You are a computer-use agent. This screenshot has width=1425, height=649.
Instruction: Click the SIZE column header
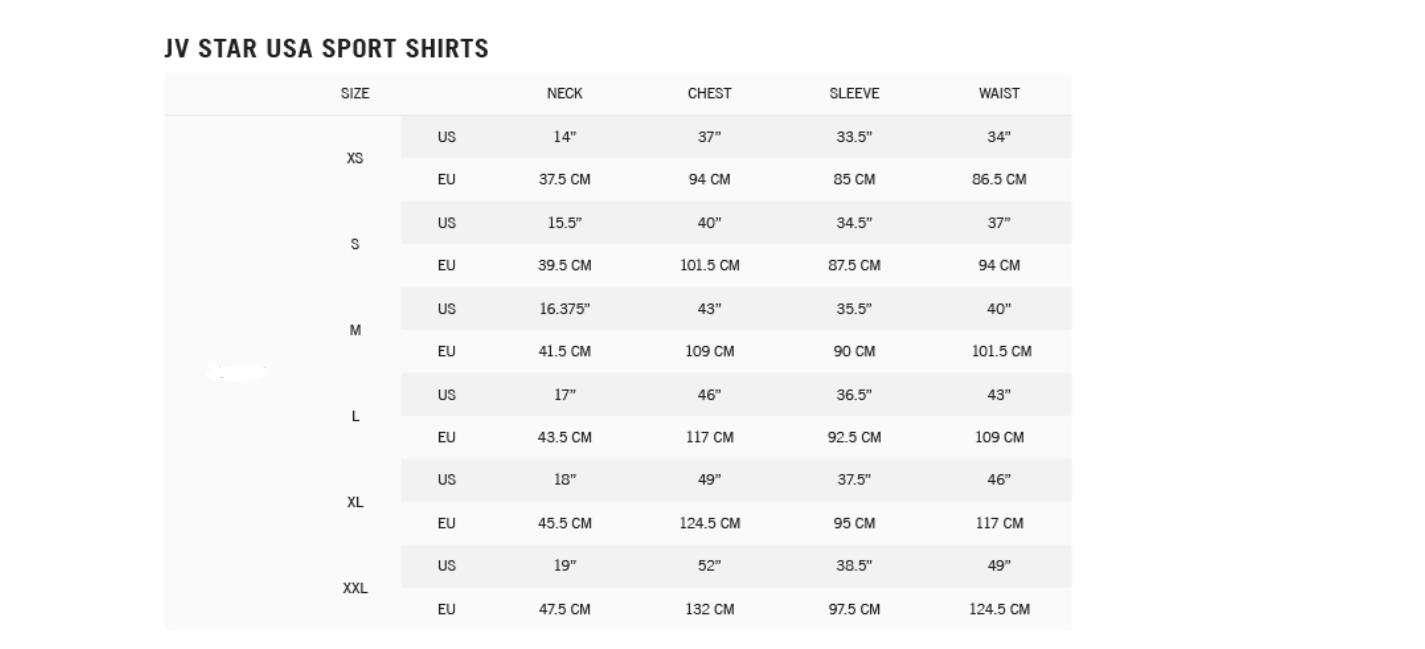click(355, 93)
